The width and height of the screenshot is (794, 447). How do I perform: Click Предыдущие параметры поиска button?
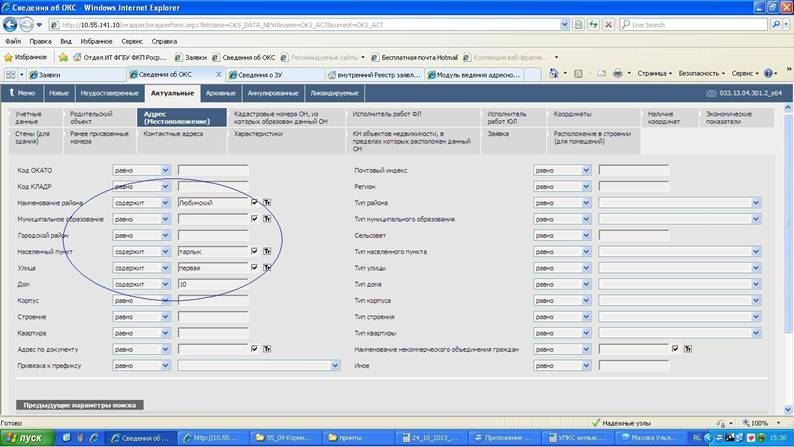80,405
